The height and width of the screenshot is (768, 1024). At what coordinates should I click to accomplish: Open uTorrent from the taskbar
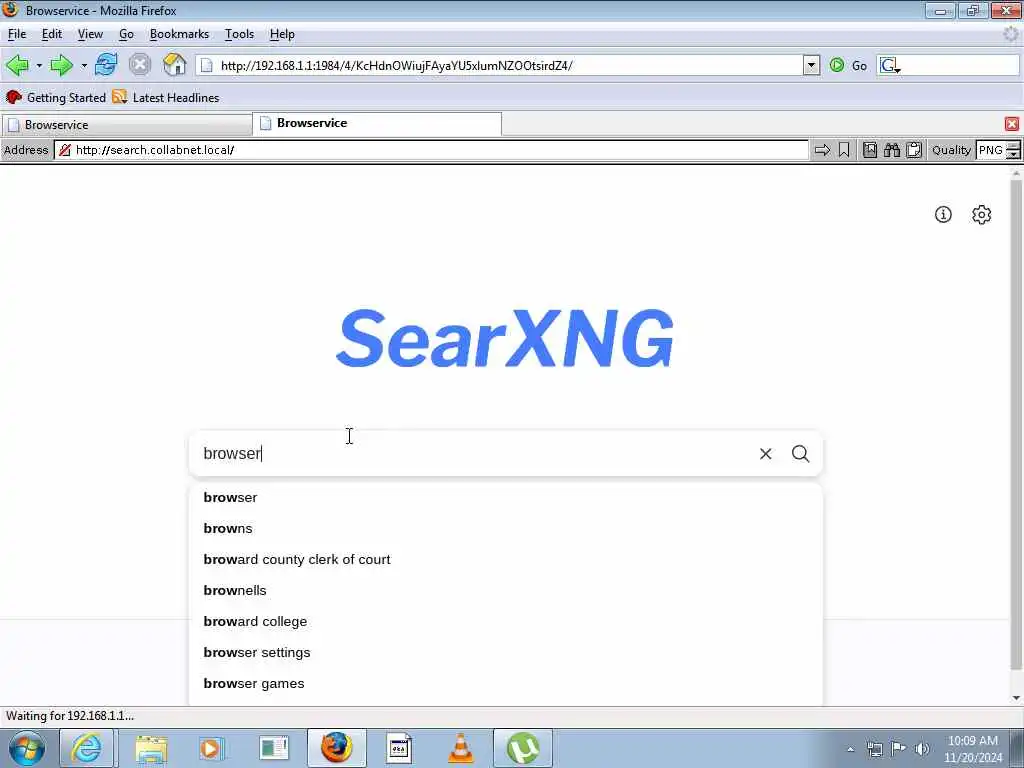522,748
